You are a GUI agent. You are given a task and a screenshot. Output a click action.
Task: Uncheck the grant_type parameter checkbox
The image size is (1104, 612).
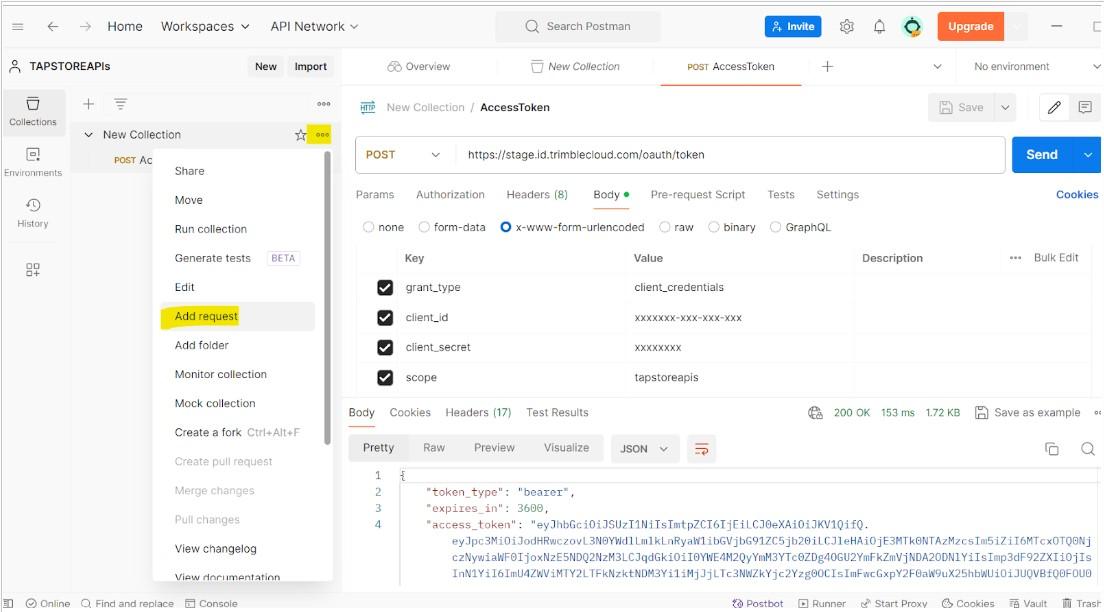click(x=385, y=288)
